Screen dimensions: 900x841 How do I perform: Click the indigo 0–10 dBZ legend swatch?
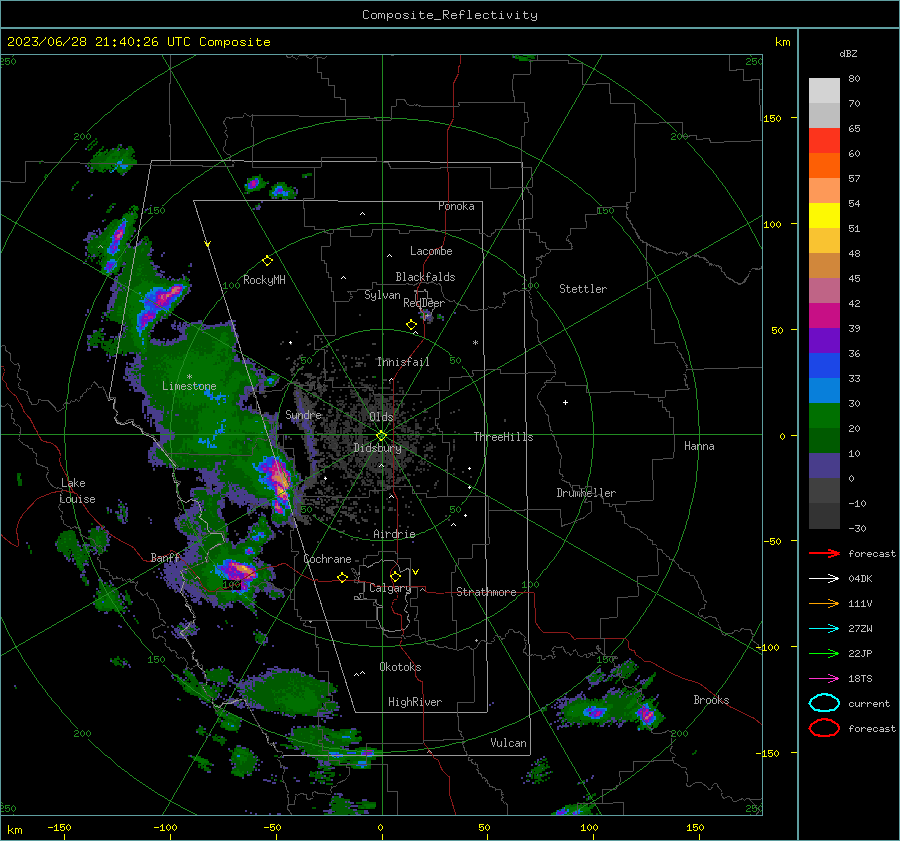(824, 466)
